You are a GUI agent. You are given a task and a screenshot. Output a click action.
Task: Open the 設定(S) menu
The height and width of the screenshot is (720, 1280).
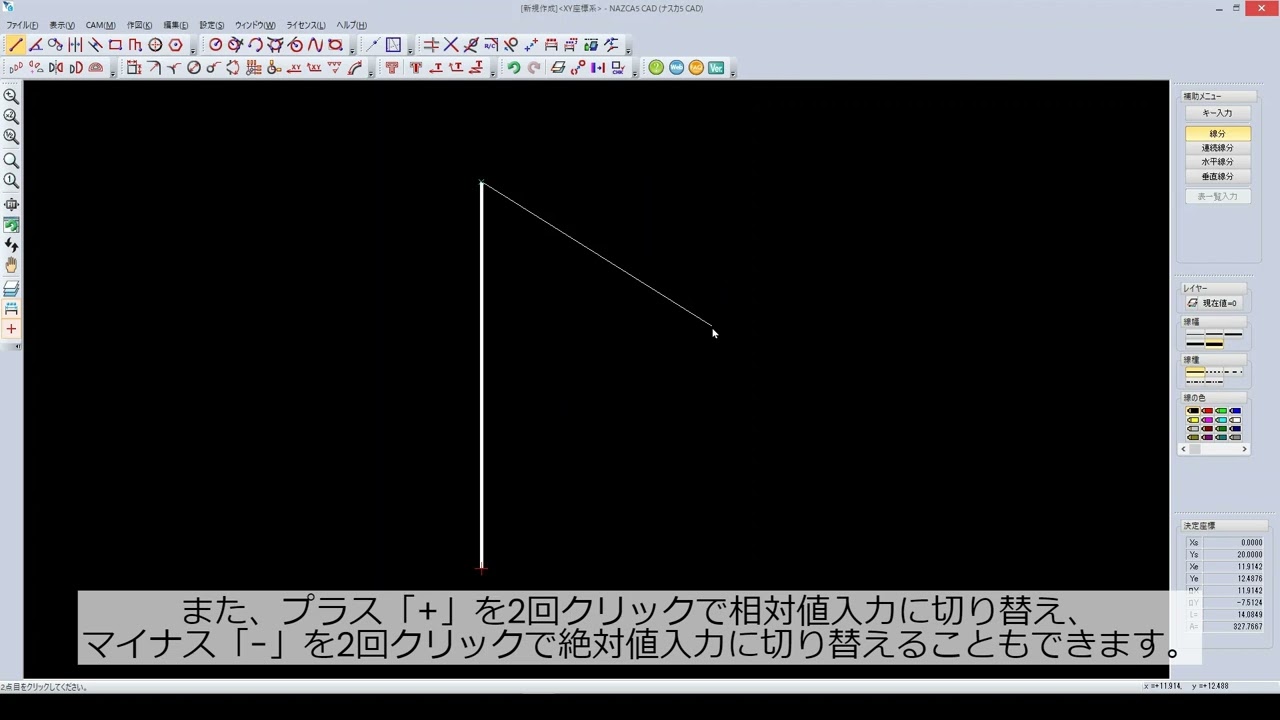tap(211, 25)
